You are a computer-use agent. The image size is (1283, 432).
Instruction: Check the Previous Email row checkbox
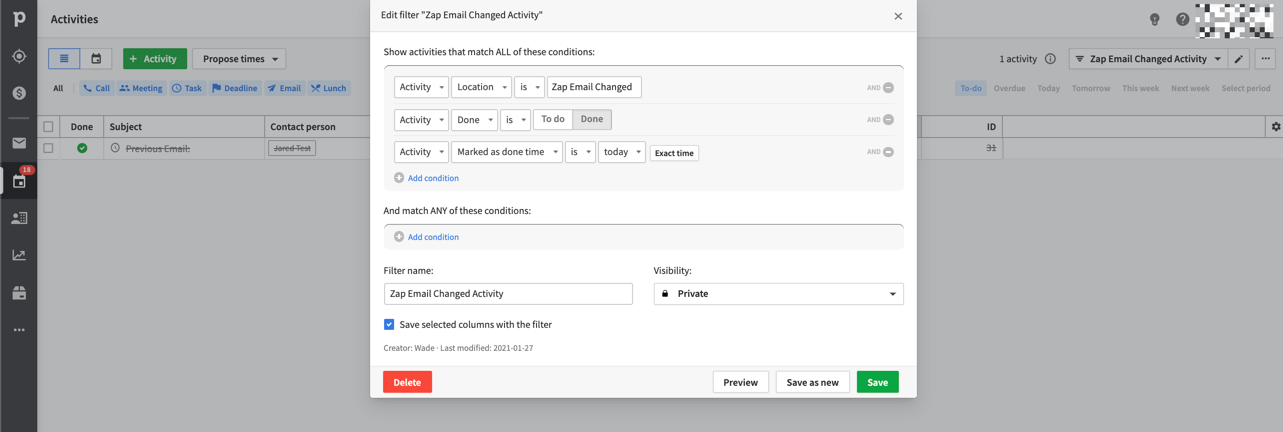pos(48,148)
